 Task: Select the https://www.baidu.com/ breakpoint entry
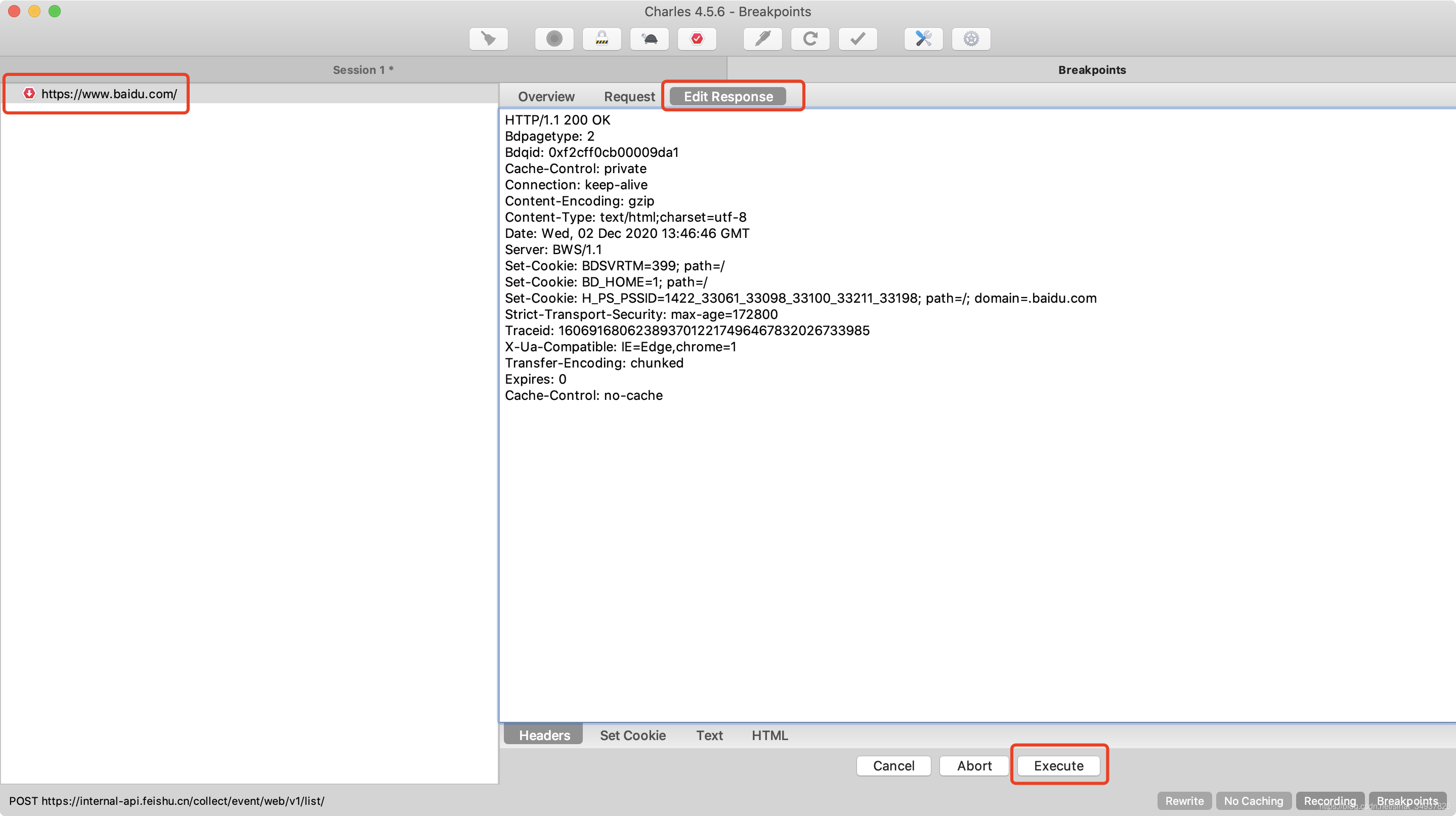click(109, 94)
